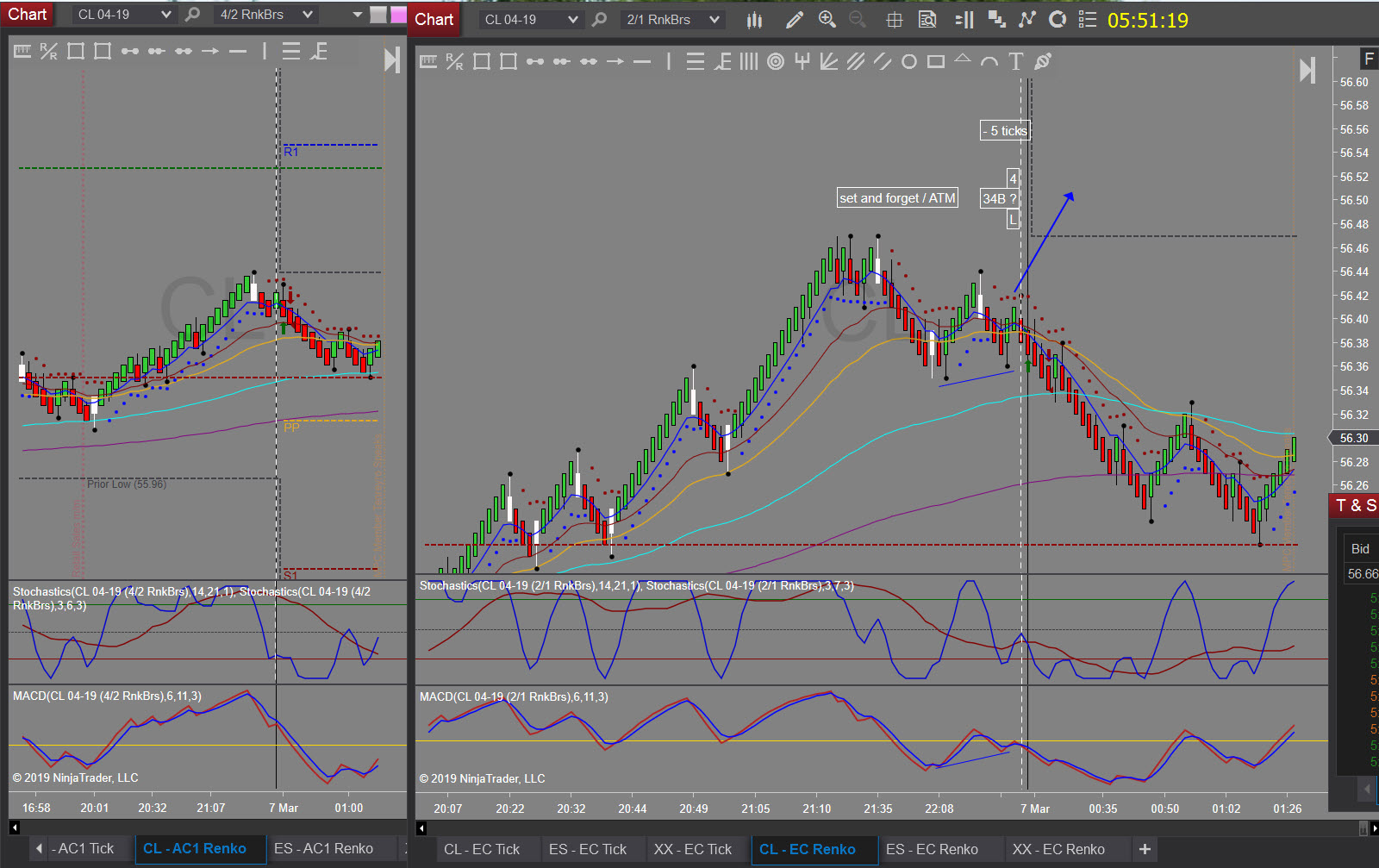
Task: Select the Andrews Pitchfork tool
Action: 802,61
